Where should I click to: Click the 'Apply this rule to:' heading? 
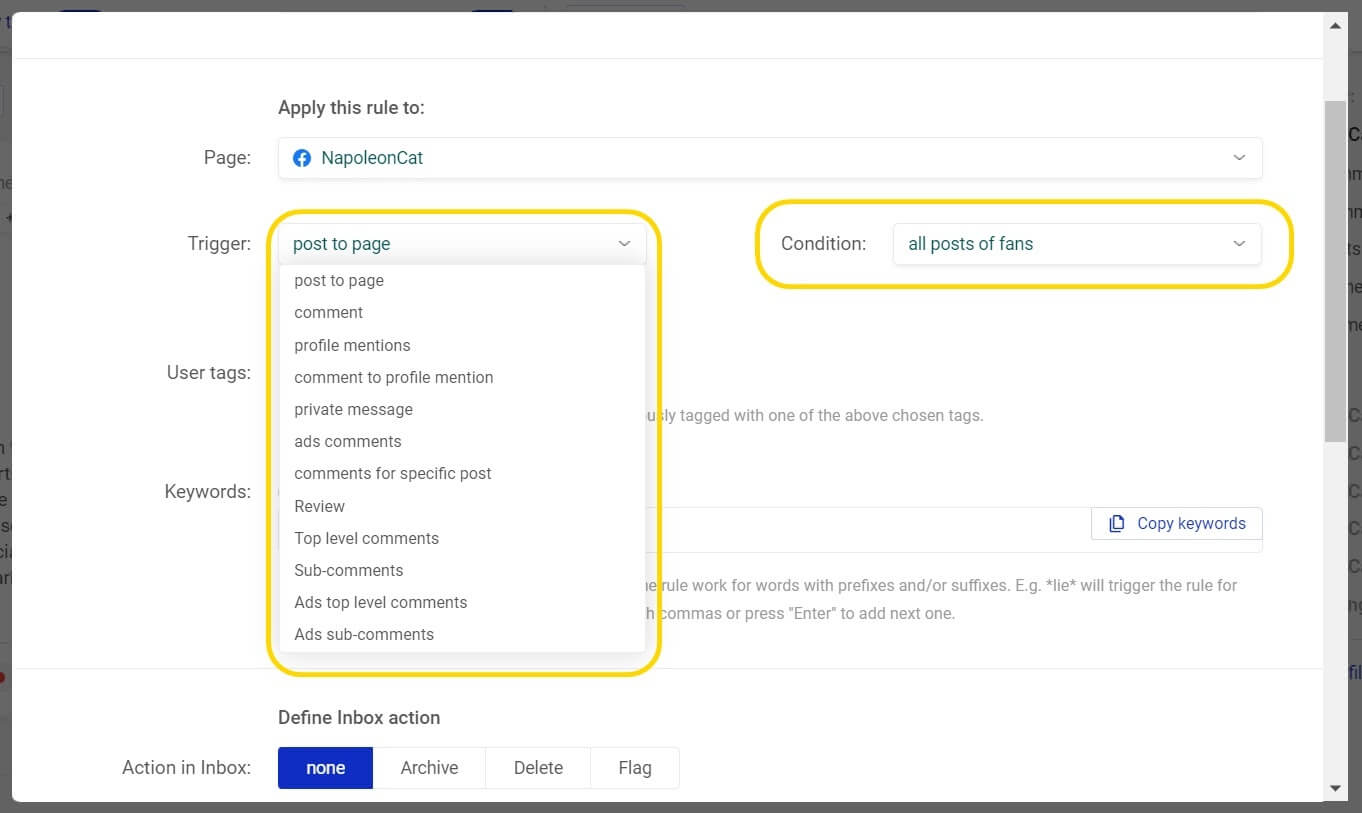click(351, 108)
